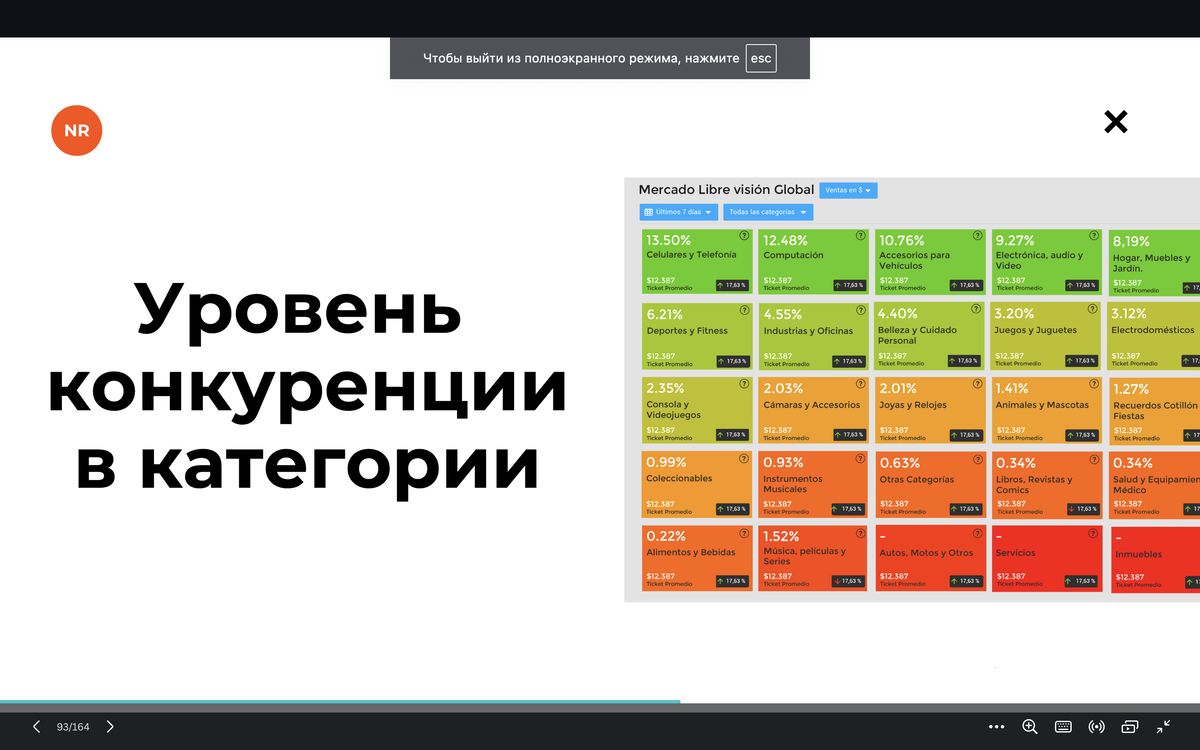
Task: Click the 4.55% Industrias y Oficinas tile
Action: (813, 335)
